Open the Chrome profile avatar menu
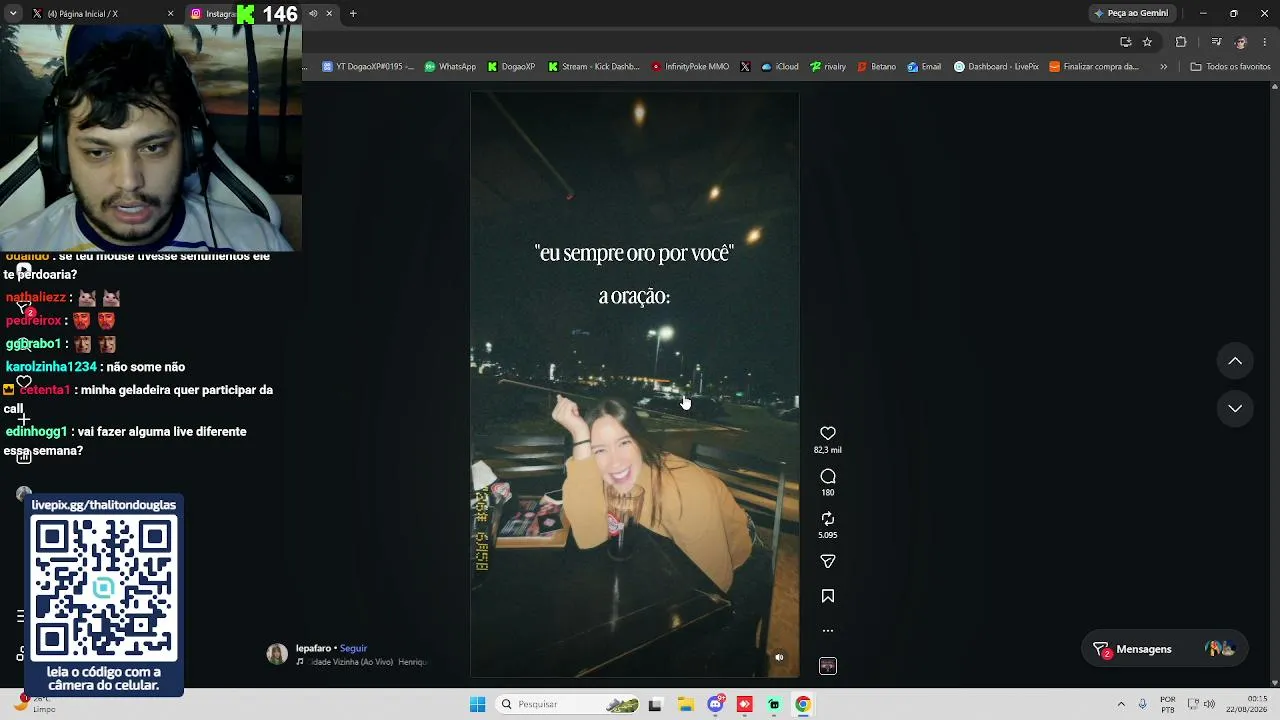 pos(1241,42)
